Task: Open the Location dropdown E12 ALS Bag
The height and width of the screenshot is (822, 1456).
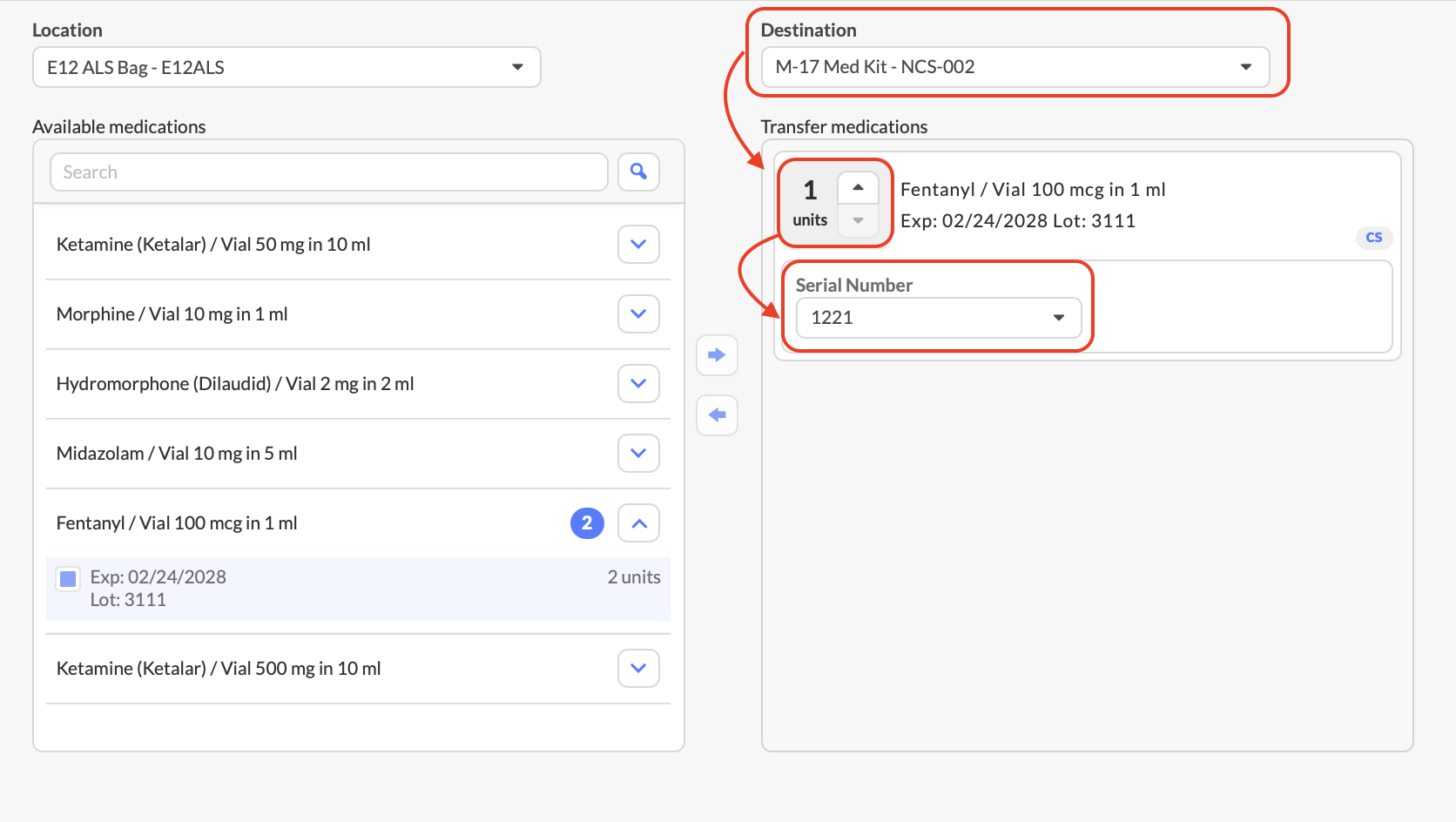Action: (x=286, y=67)
